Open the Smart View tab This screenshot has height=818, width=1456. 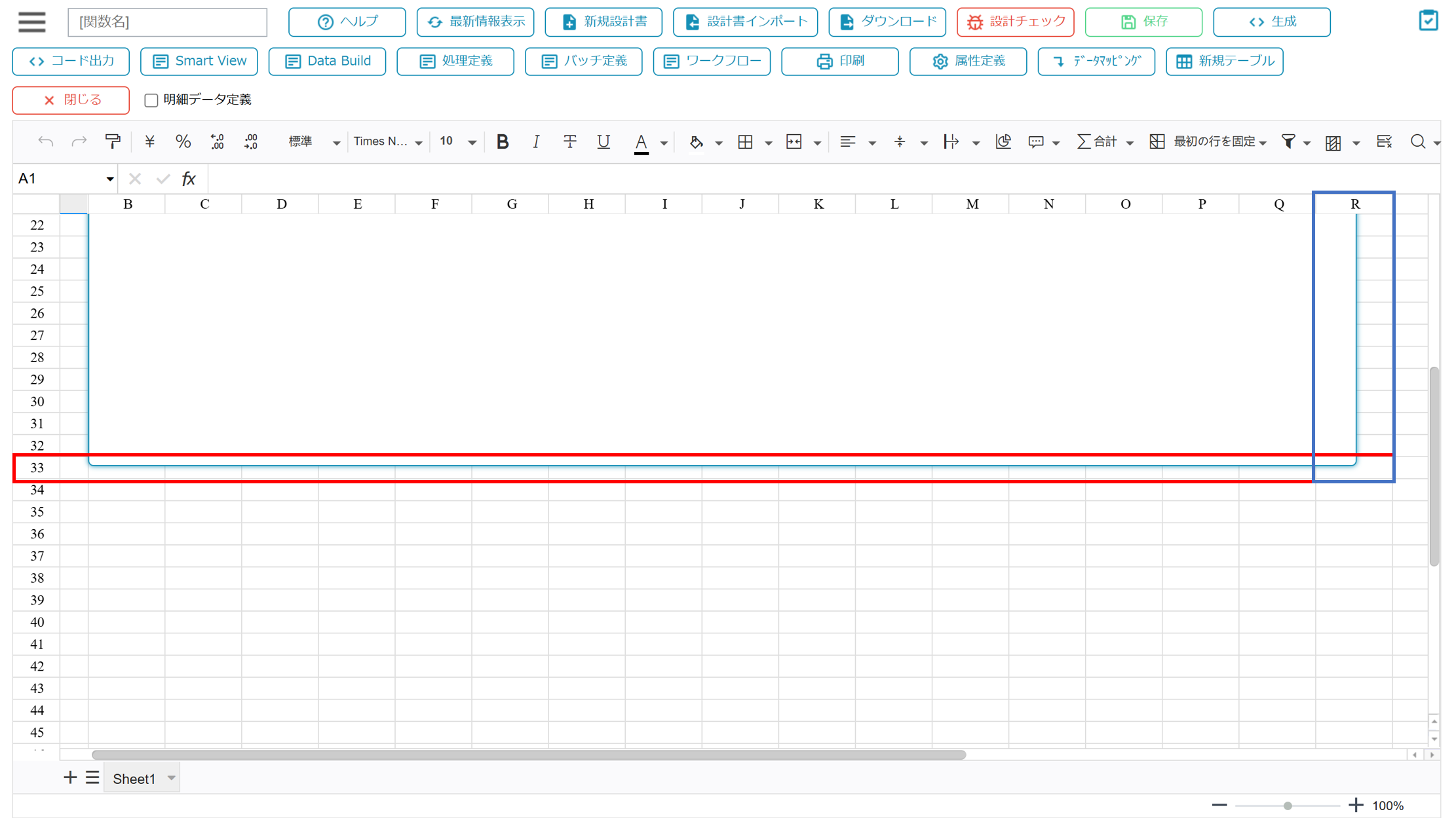click(x=199, y=61)
